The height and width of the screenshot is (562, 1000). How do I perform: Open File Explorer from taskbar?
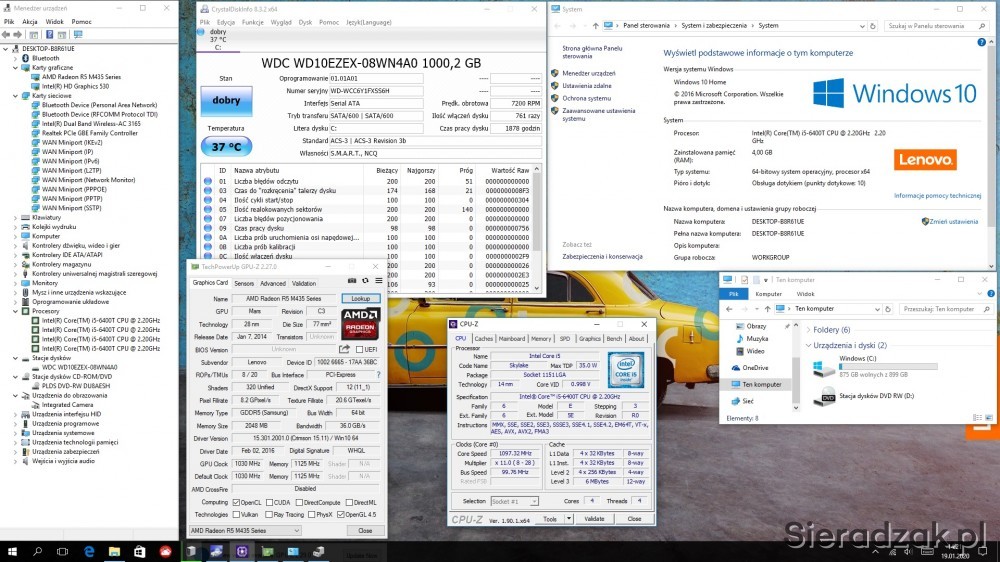click(x=114, y=551)
